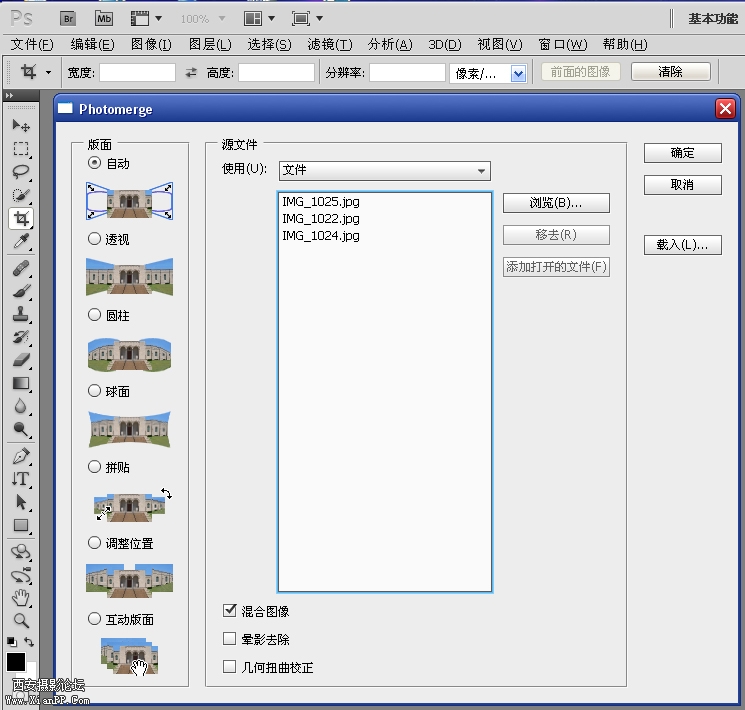This screenshot has width=745, height=710.
Task: Select the 3D Orbit camera tool
Action: [20, 576]
